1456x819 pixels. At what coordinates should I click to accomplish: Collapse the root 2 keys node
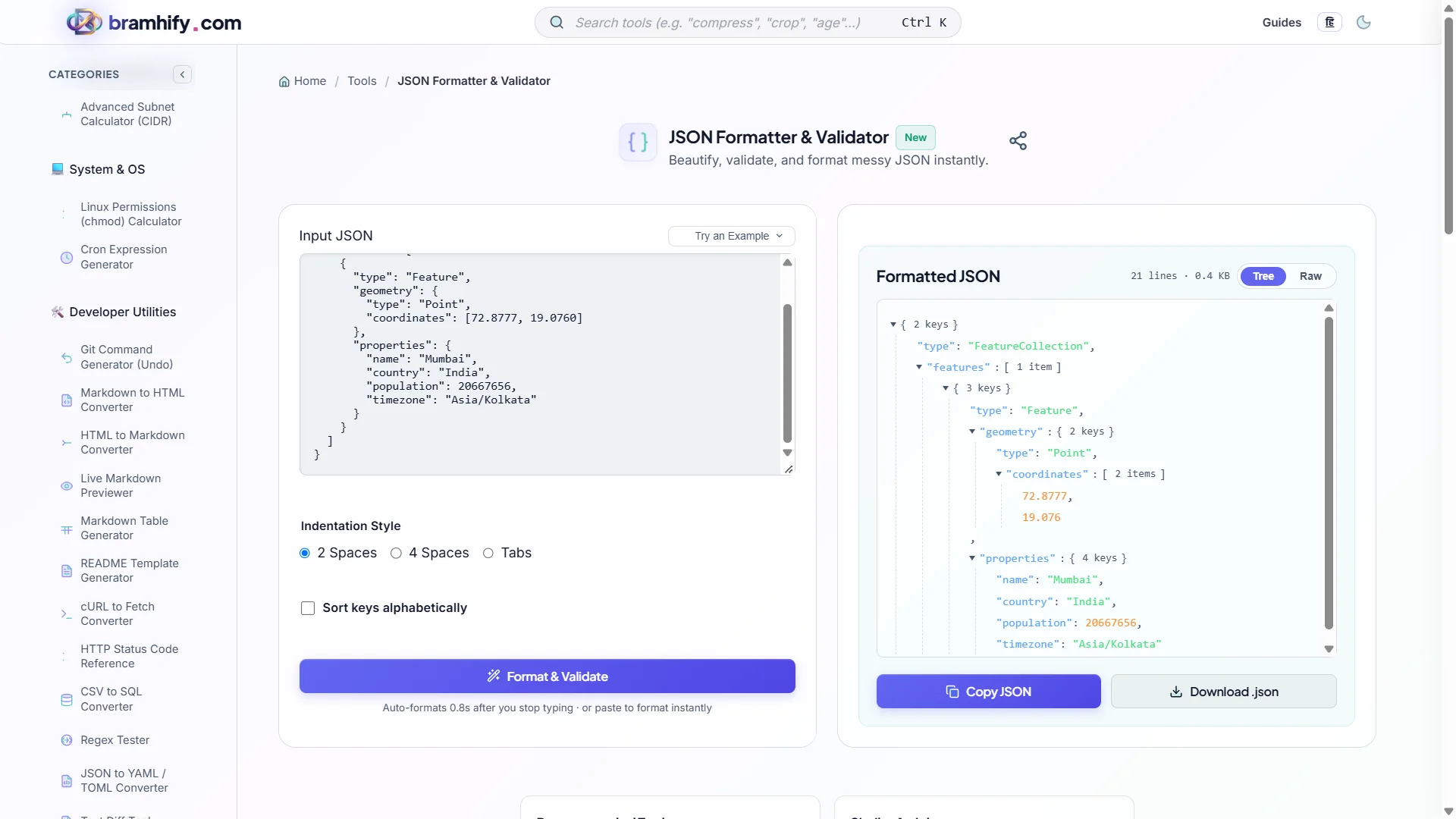pos(893,325)
